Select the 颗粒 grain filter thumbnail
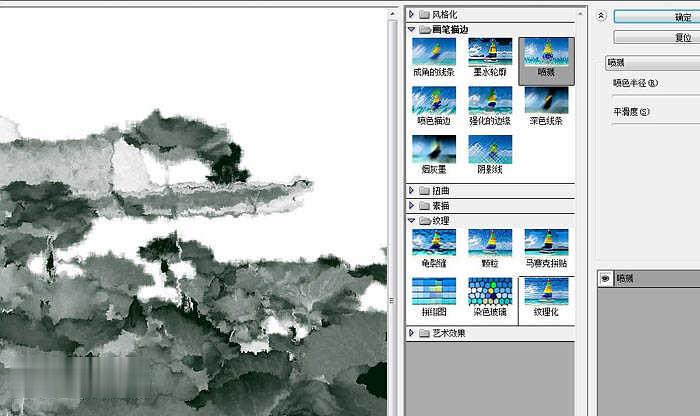Viewport: 700px width, 416px height. point(490,243)
